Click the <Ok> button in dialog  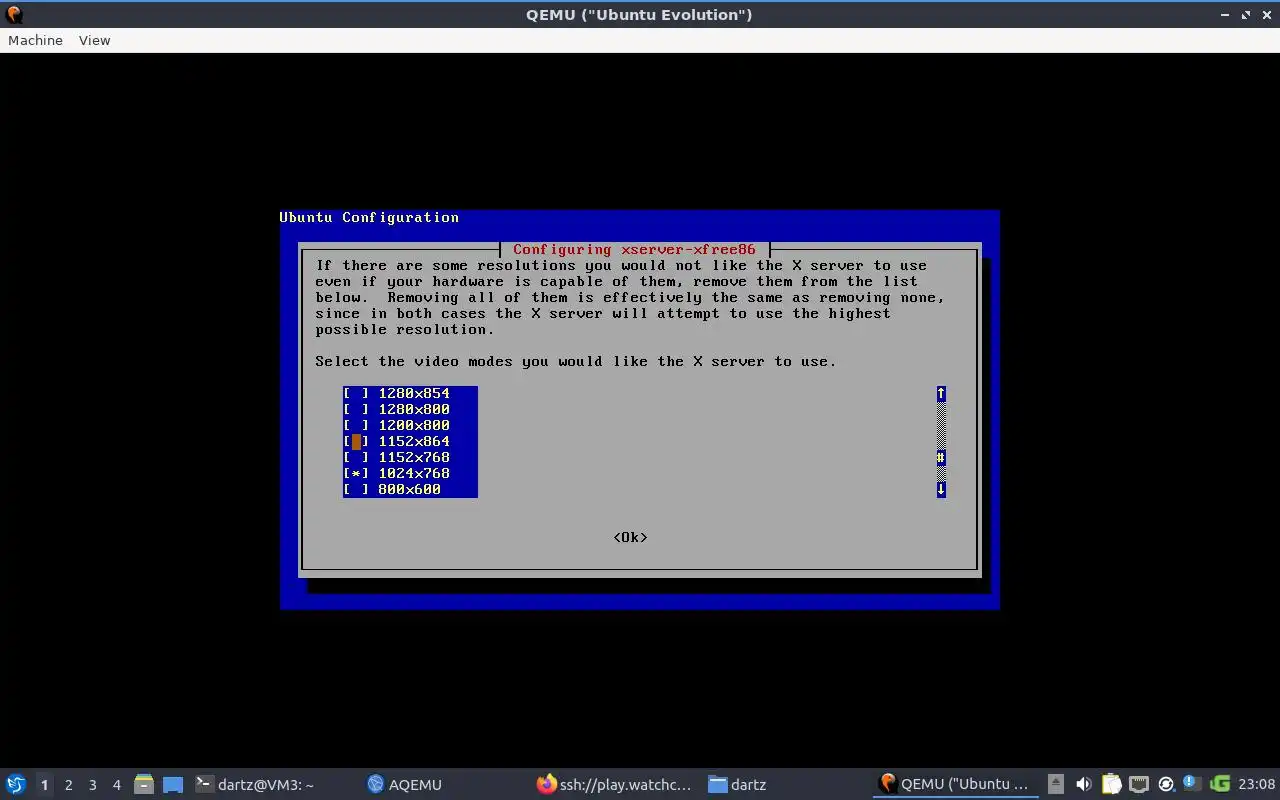[630, 537]
